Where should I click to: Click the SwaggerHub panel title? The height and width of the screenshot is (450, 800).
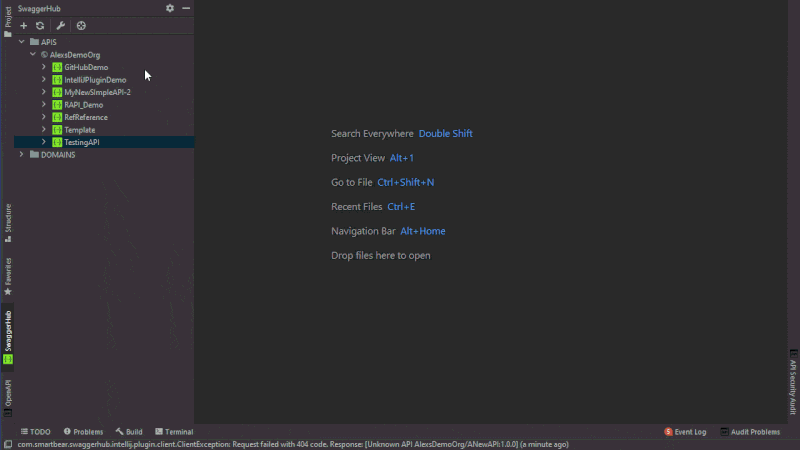(x=39, y=9)
